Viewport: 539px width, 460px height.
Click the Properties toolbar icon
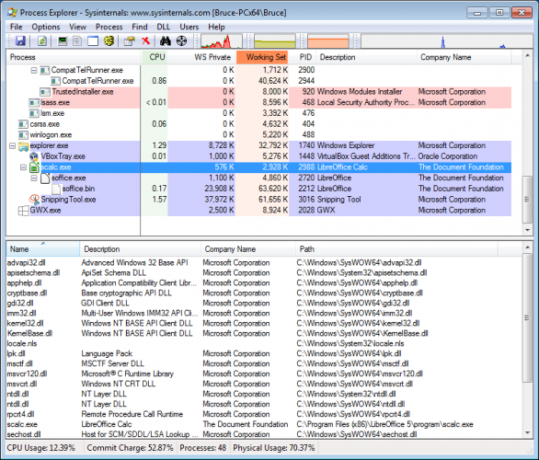(129, 41)
